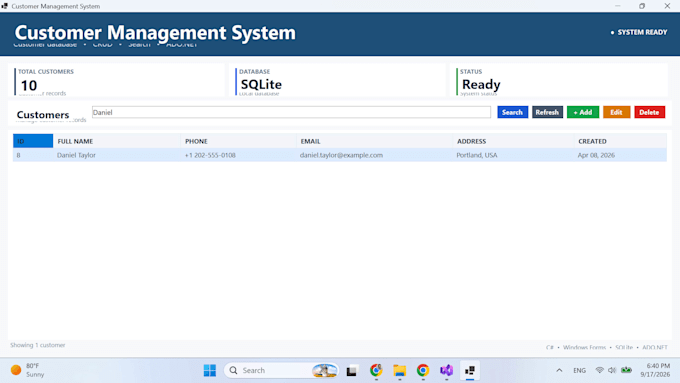Sort by the EMAIL column header

coord(374,141)
